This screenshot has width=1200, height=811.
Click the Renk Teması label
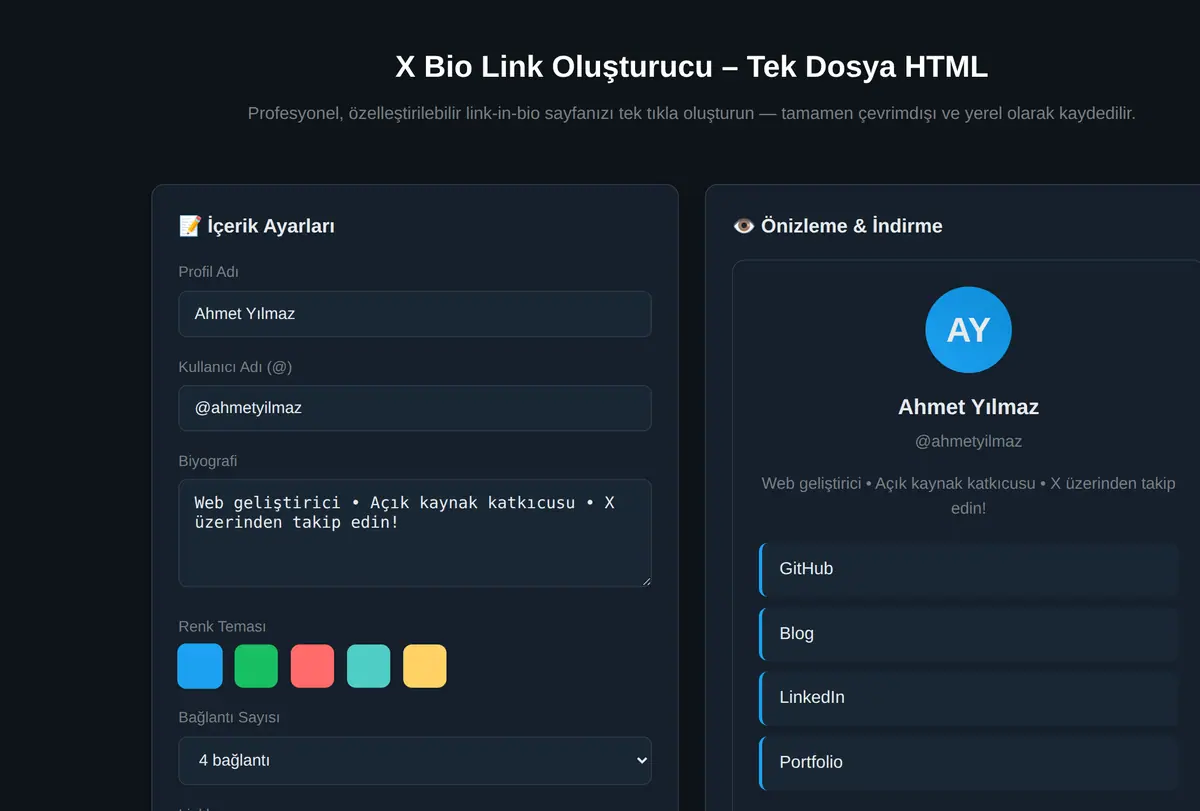(222, 627)
